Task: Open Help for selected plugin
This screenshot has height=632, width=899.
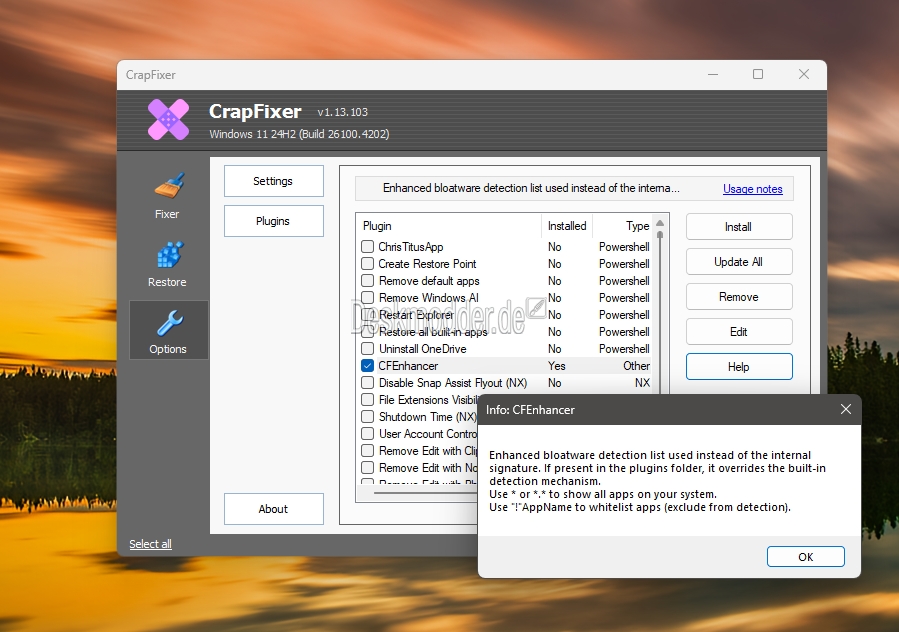Action: pyautogui.click(x=739, y=367)
